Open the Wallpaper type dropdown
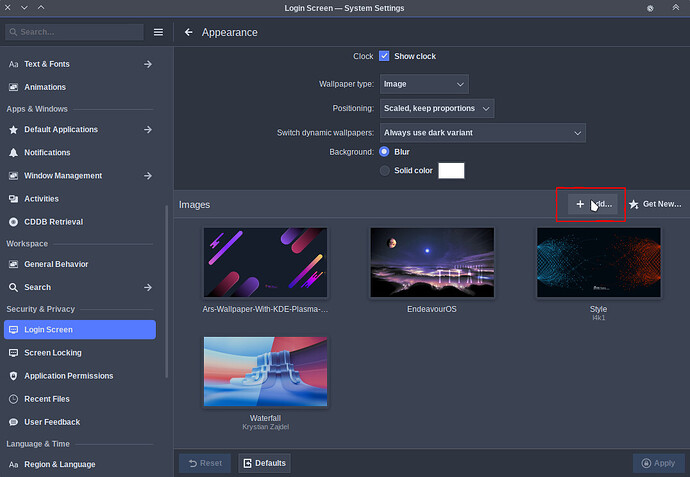This screenshot has height=477, width=690. pos(424,84)
